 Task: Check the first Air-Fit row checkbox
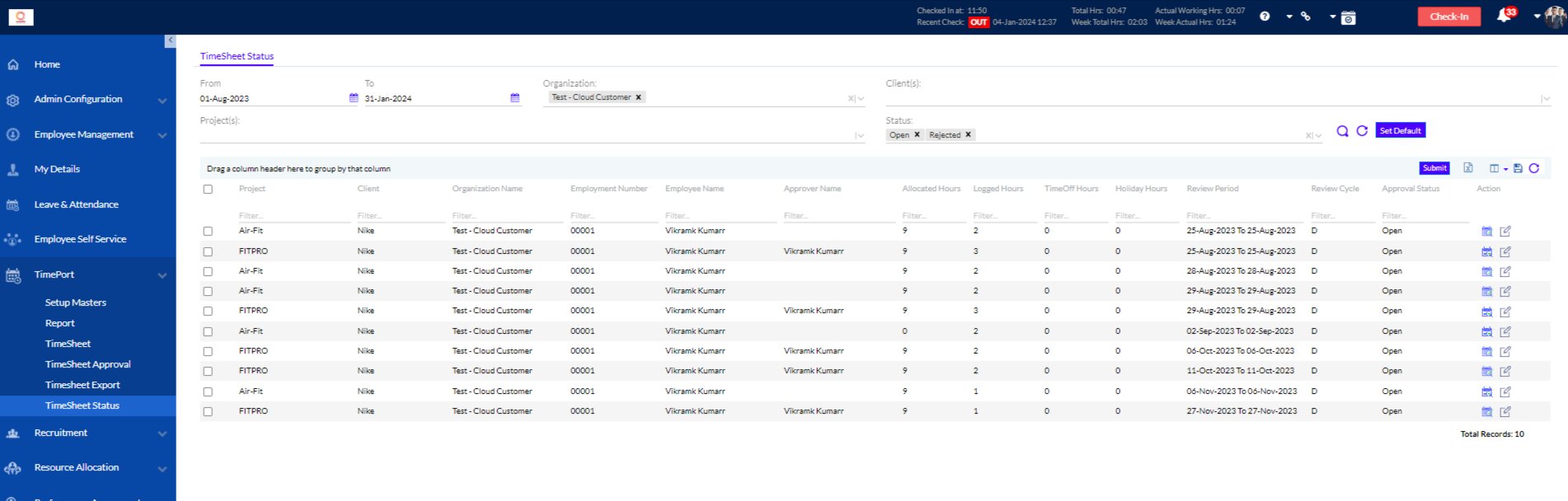pyautogui.click(x=208, y=232)
